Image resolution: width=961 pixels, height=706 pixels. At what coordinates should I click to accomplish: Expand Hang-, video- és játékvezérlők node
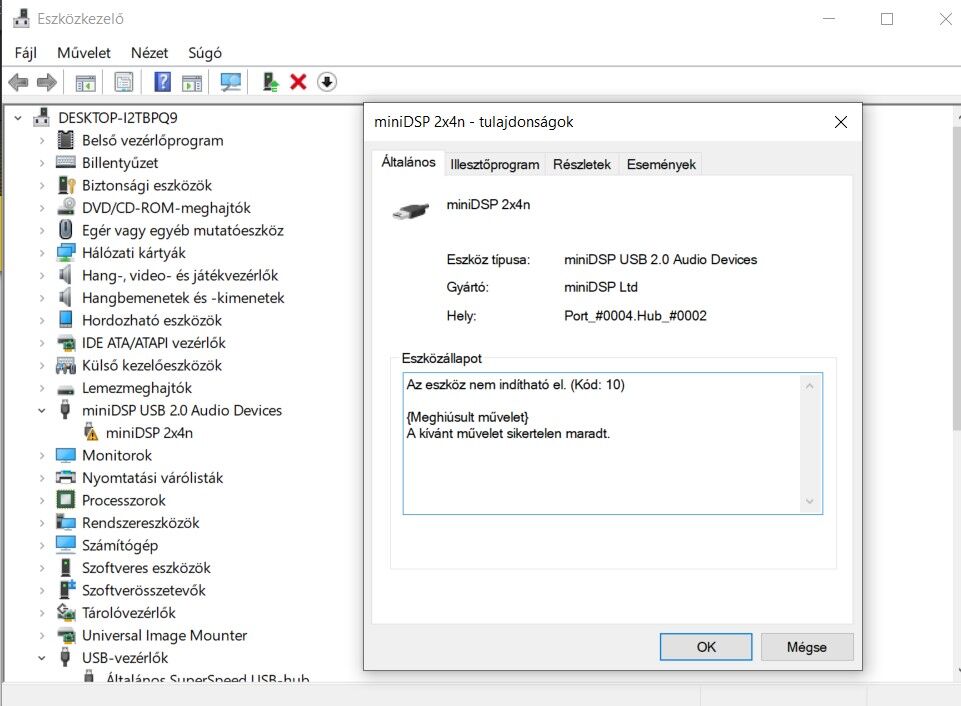coord(42,275)
